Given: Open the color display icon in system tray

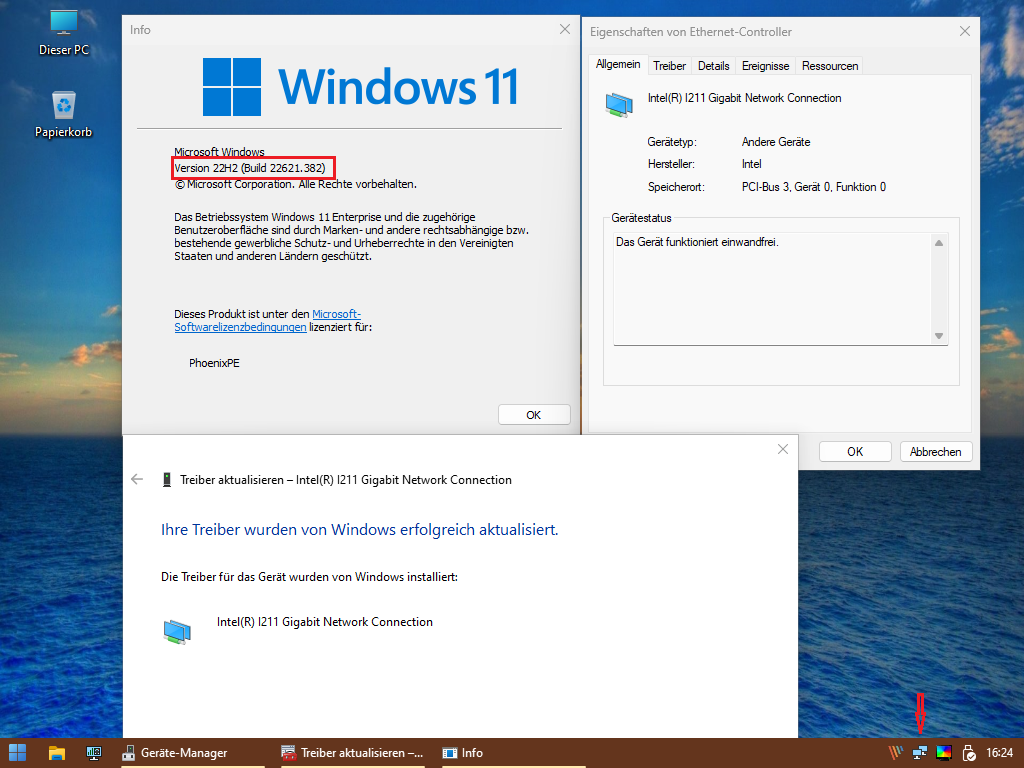Looking at the screenshot, I should pos(943,752).
